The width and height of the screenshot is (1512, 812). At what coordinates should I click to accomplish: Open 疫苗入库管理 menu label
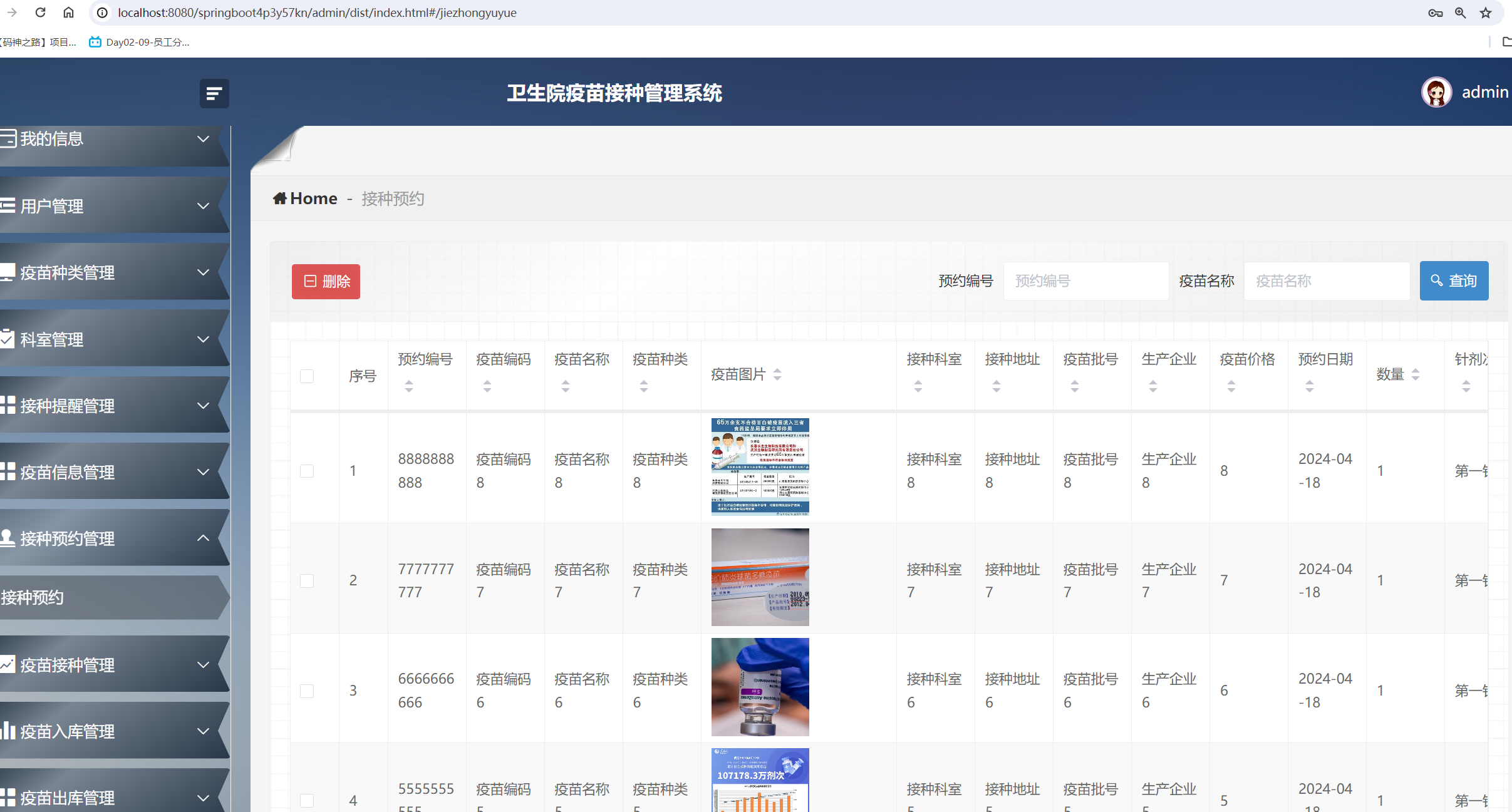(68, 731)
